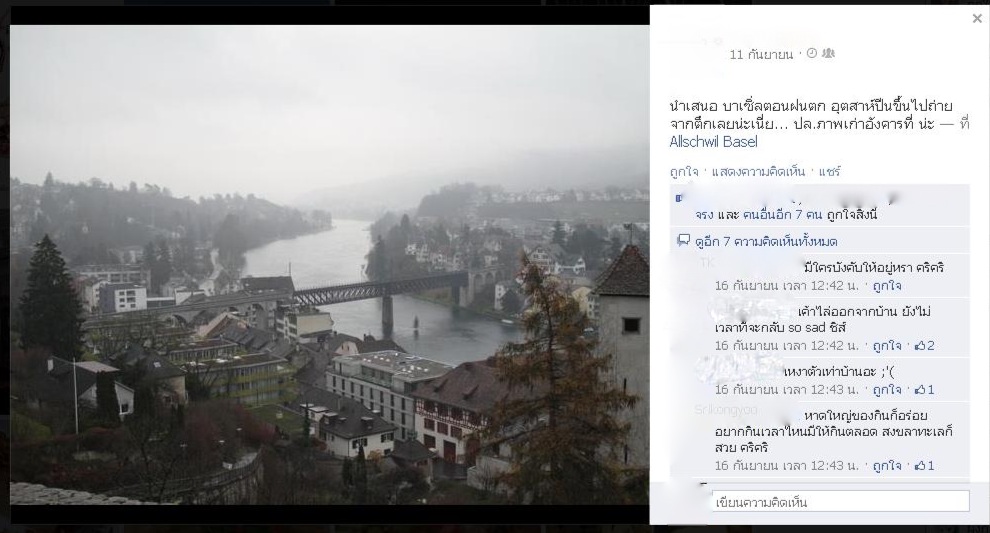
Task: Like the comment ending with ;'(
Action: click(887, 390)
